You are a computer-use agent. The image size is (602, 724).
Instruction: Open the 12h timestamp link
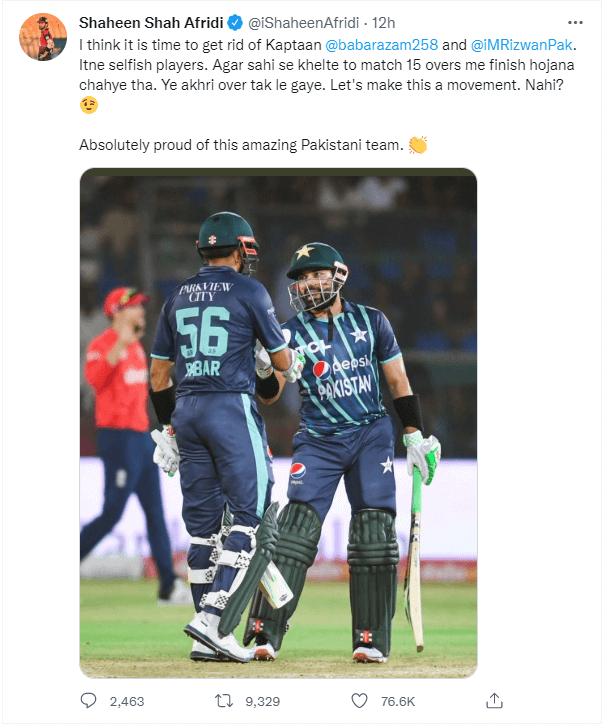pyautogui.click(x=384, y=23)
